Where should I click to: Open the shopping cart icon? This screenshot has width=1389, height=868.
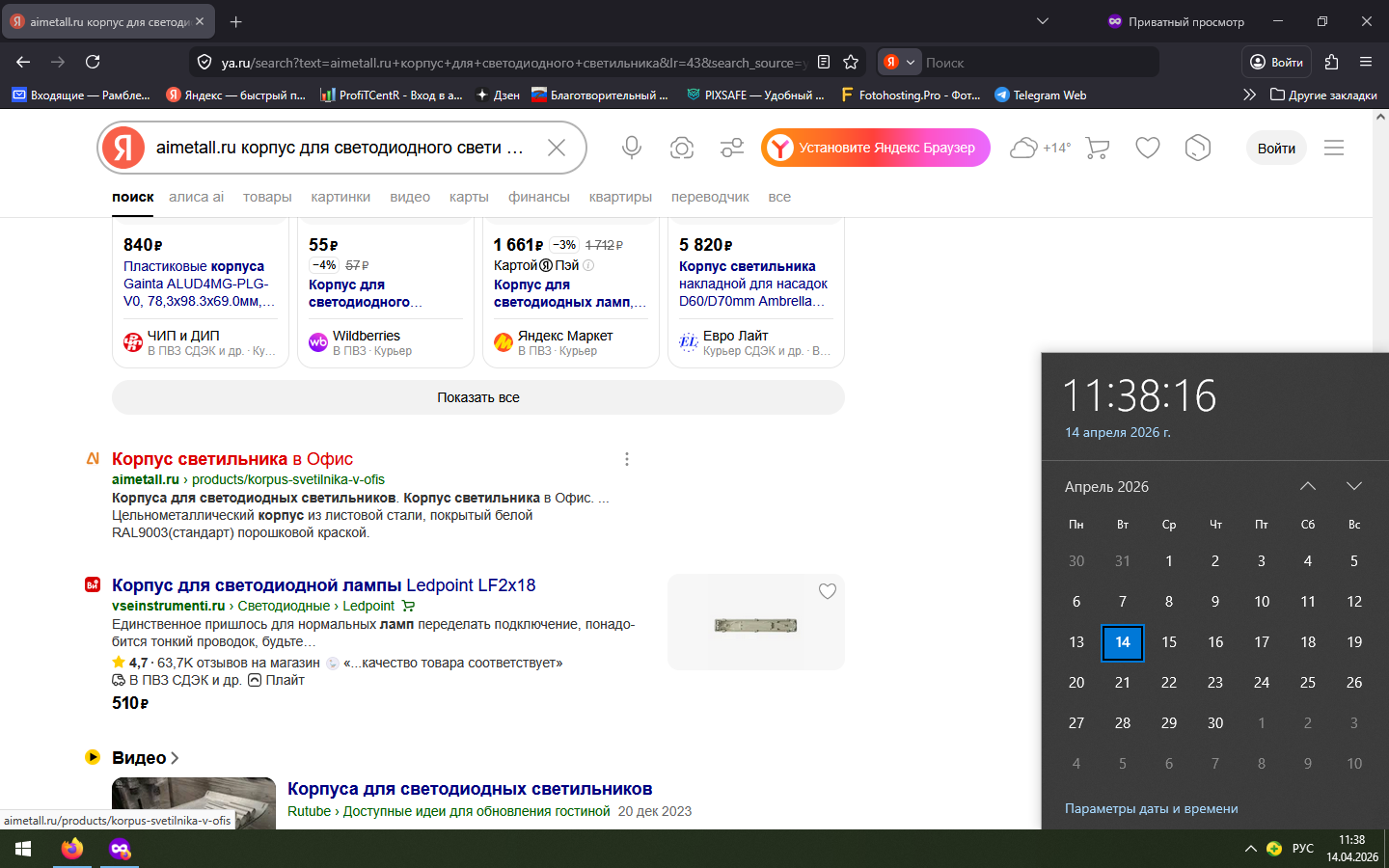tap(1097, 148)
